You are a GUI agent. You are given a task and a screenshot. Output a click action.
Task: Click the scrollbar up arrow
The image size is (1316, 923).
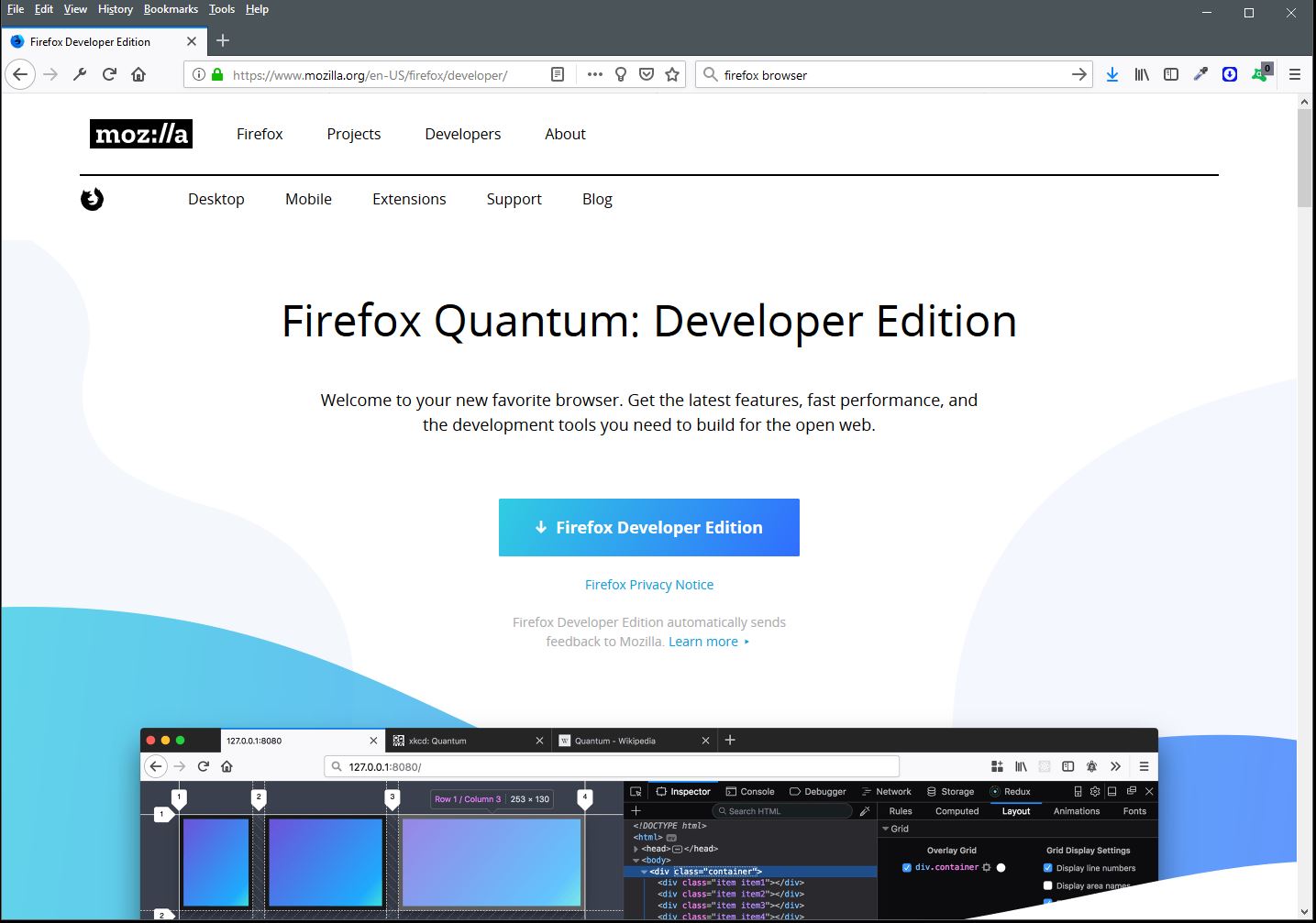(x=1305, y=102)
